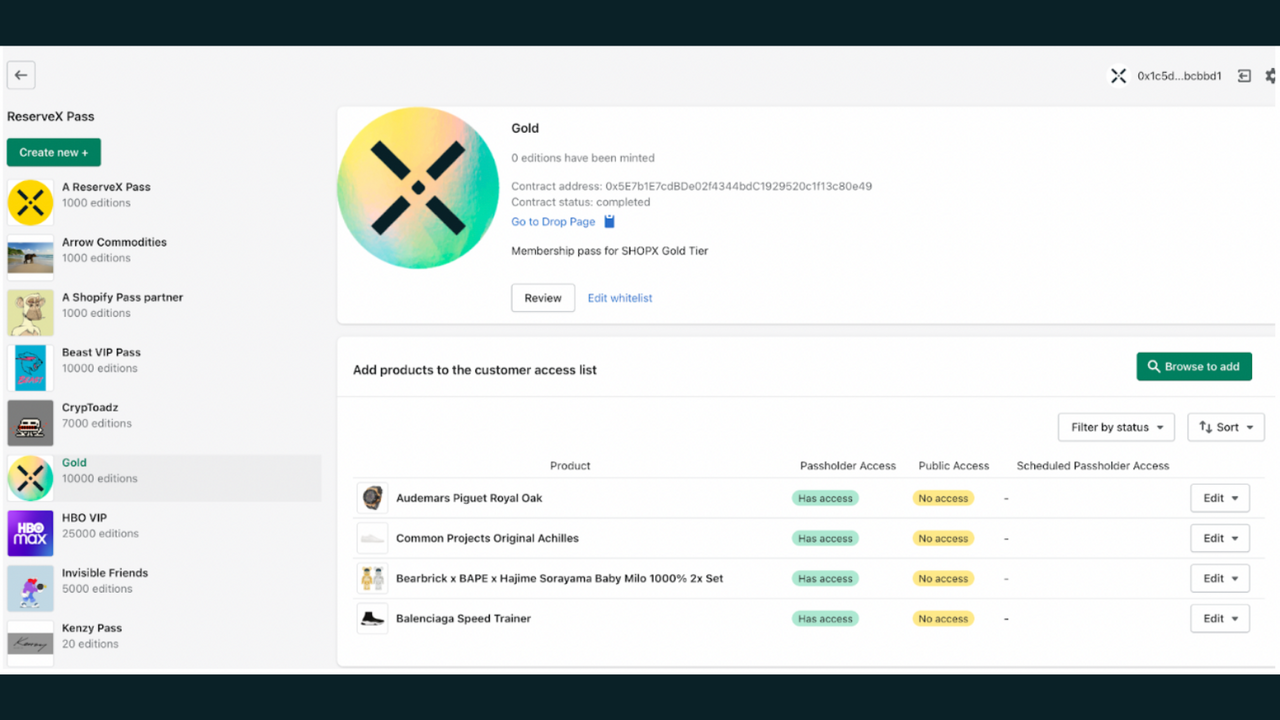Click the HBO Max pass icon in sidebar
This screenshot has height=720, width=1280.
click(x=30, y=533)
